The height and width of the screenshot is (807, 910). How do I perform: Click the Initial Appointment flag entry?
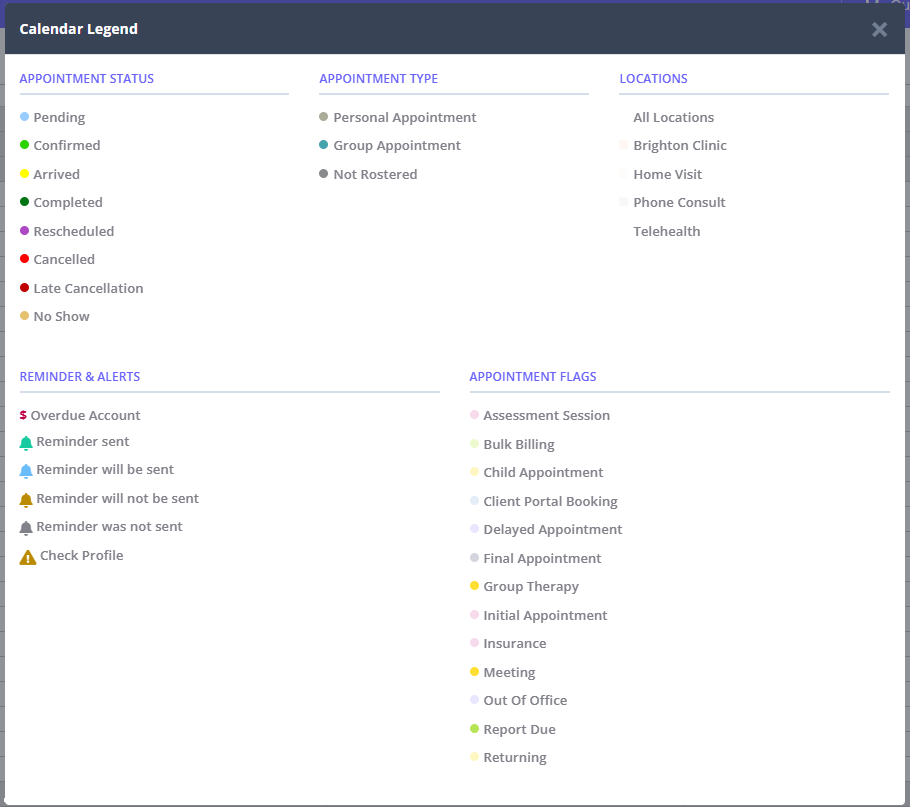pos(546,615)
